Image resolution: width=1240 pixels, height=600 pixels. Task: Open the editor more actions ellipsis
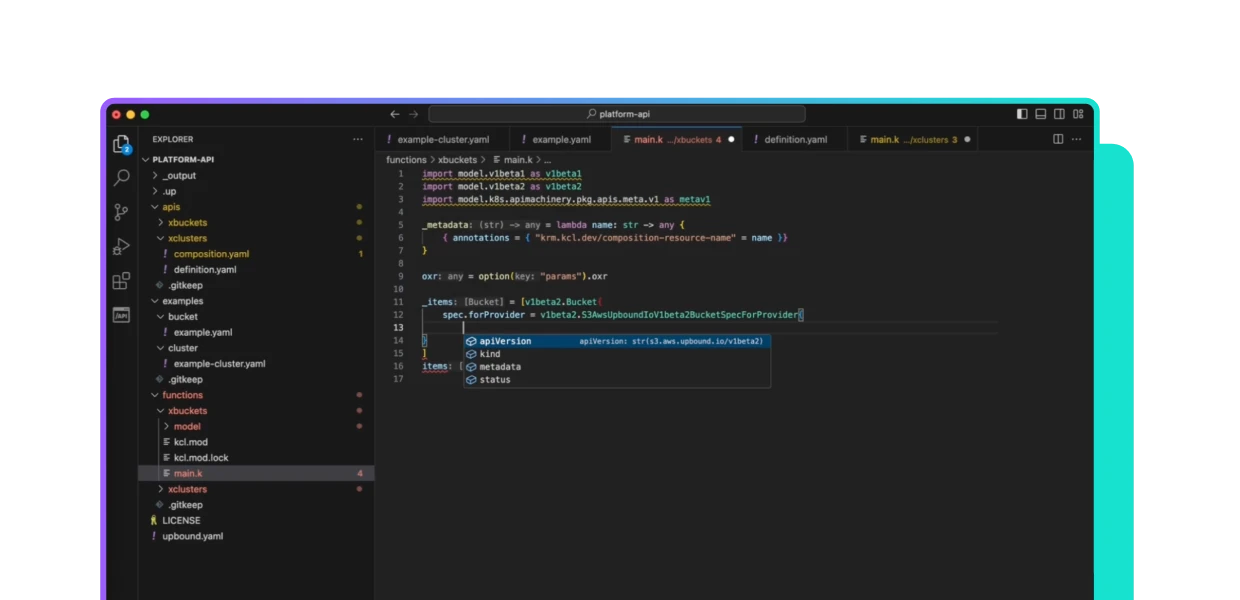click(1077, 139)
